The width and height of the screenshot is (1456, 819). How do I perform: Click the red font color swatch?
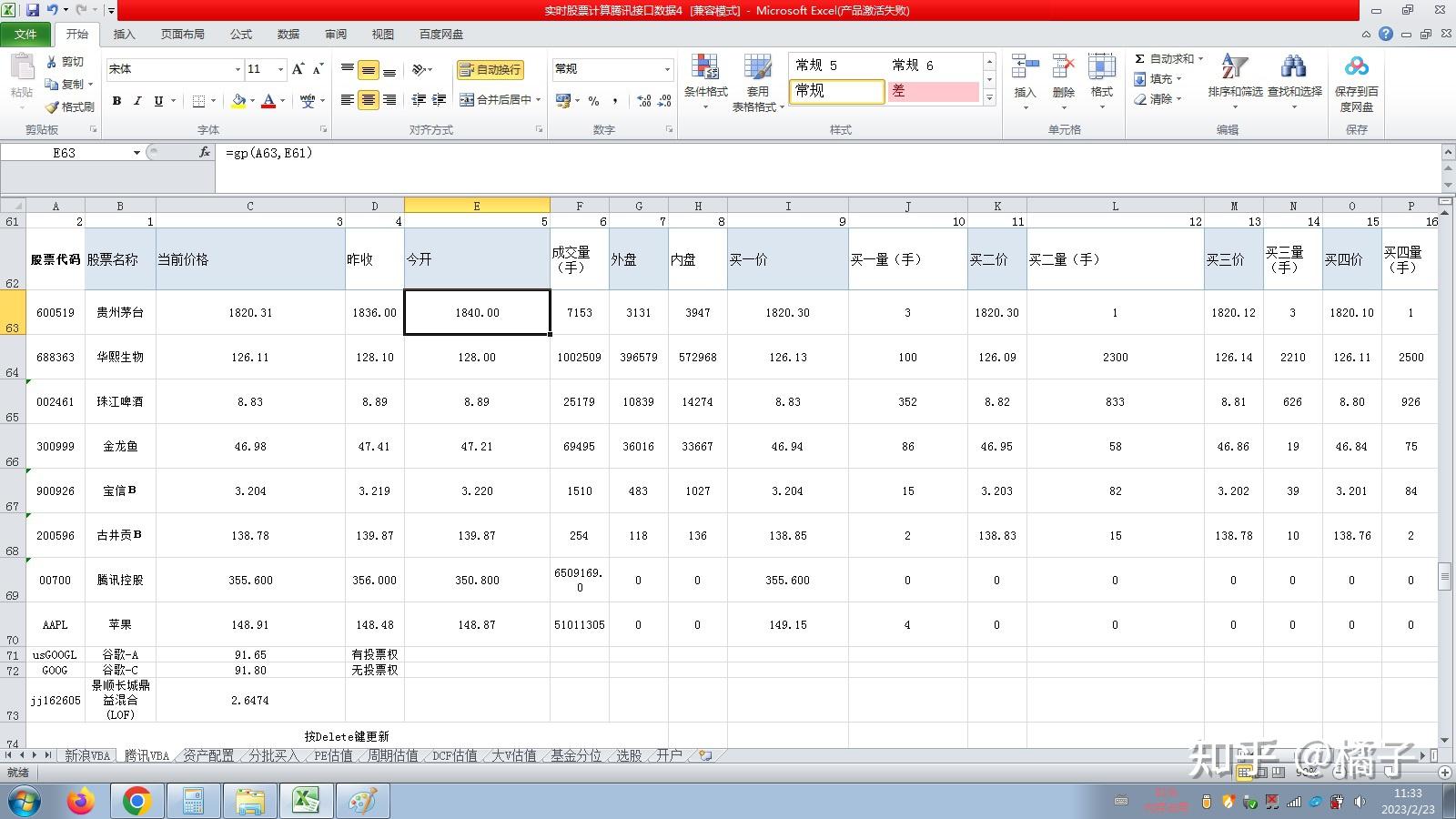(268, 101)
